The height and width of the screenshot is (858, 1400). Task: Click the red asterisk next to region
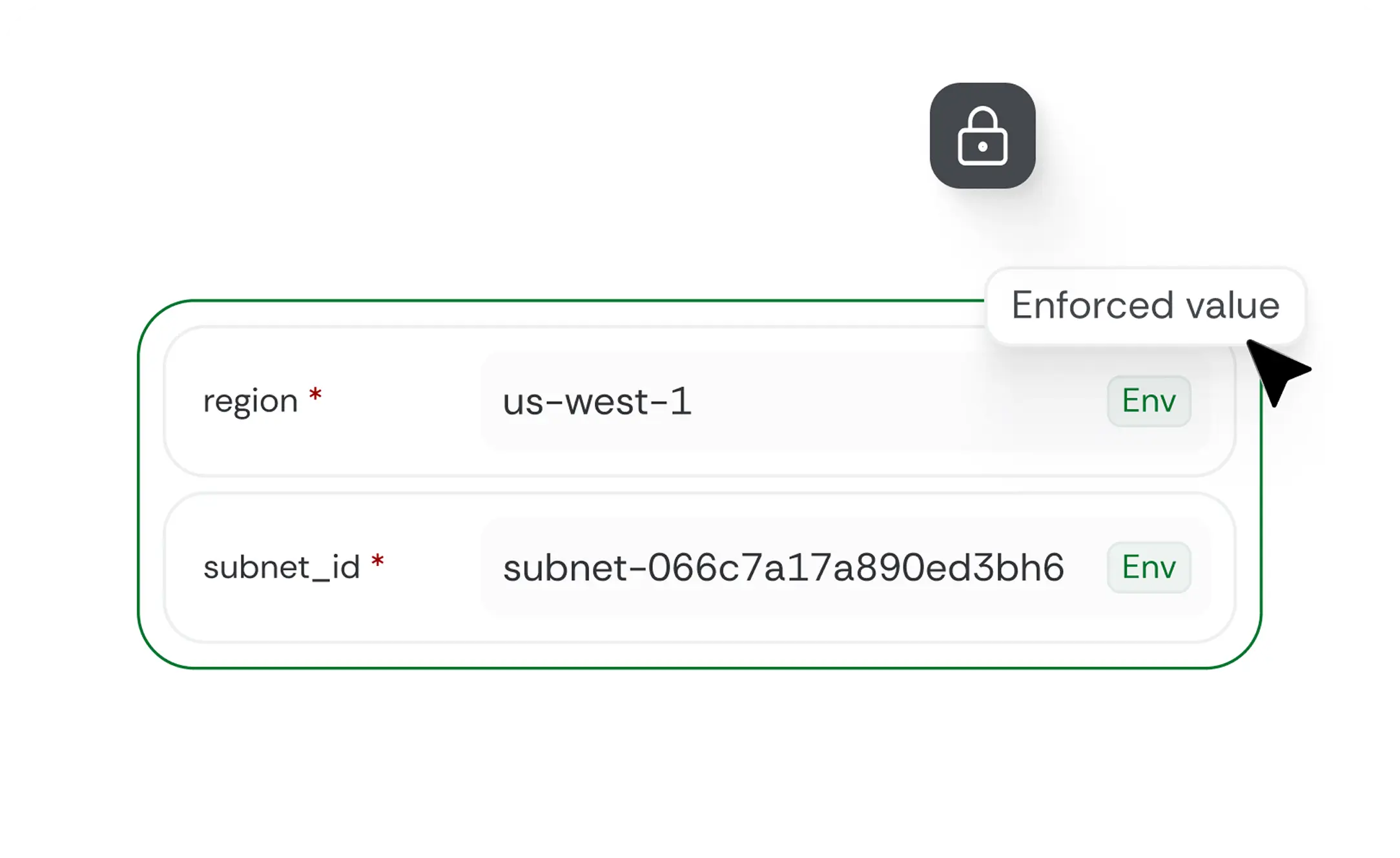click(x=315, y=394)
